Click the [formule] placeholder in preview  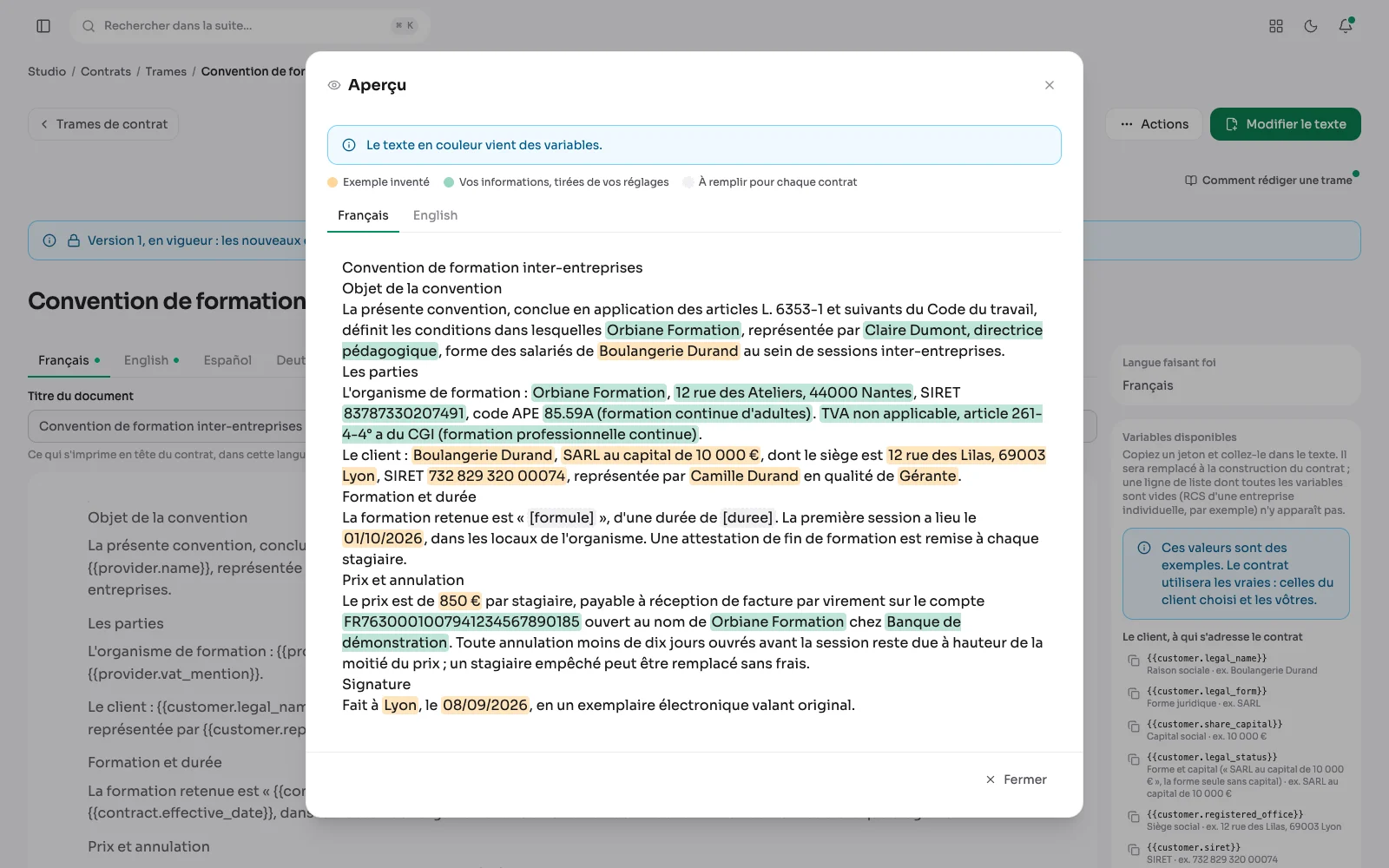562,517
